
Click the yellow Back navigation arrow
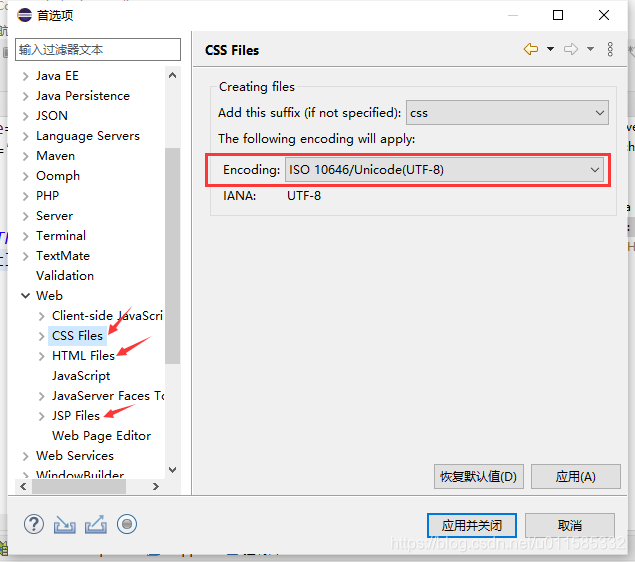531,49
